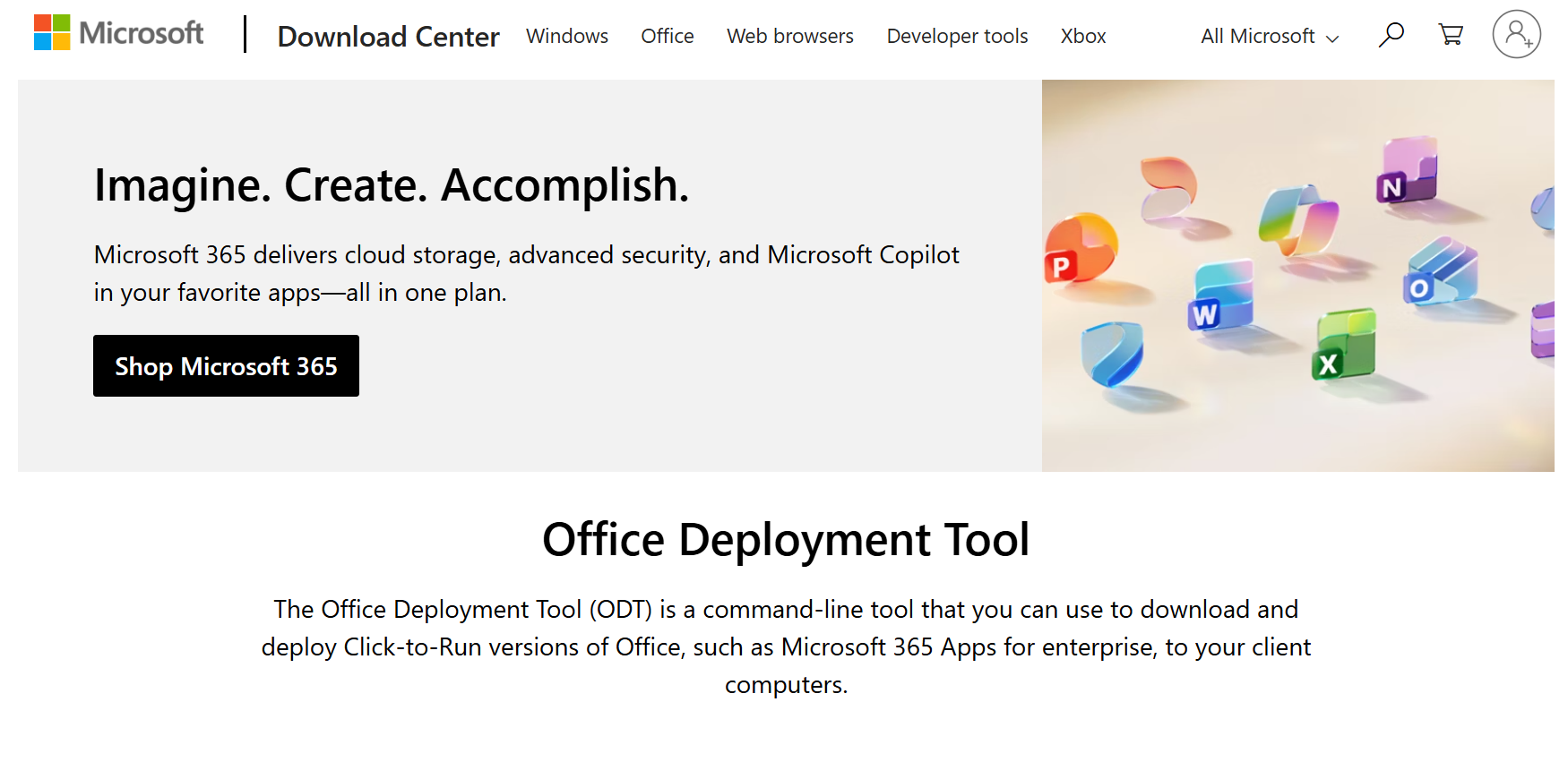Open the Developer tools menu item
The width and height of the screenshot is (1568, 762).
(x=957, y=36)
